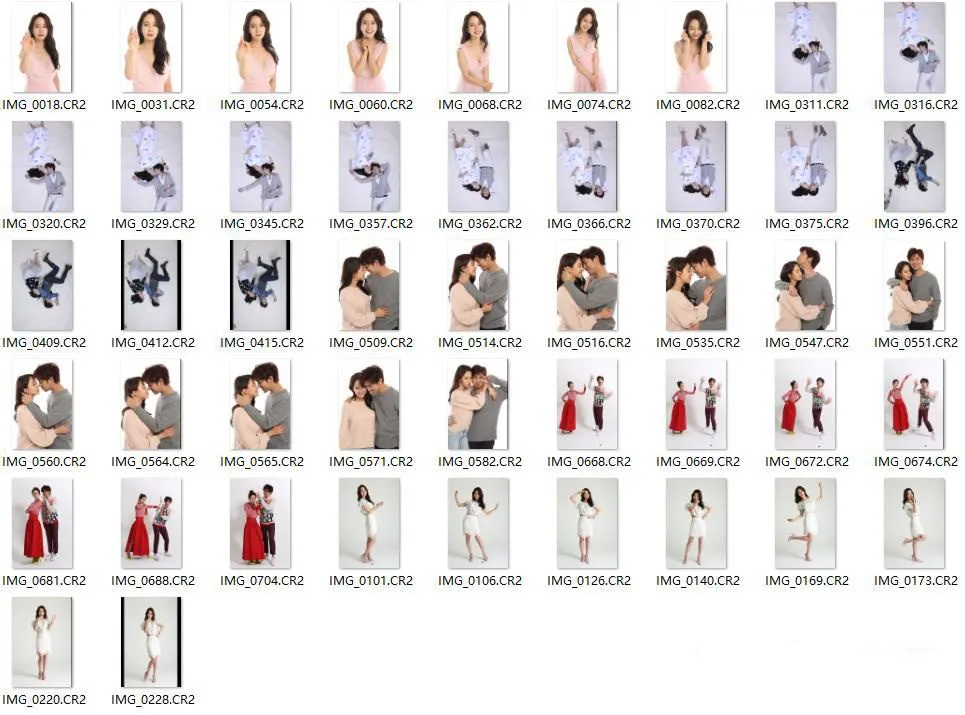Select the IMG_0674.CR2 thumbnail
965x715 pixels.
pyautogui.click(x=914, y=404)
